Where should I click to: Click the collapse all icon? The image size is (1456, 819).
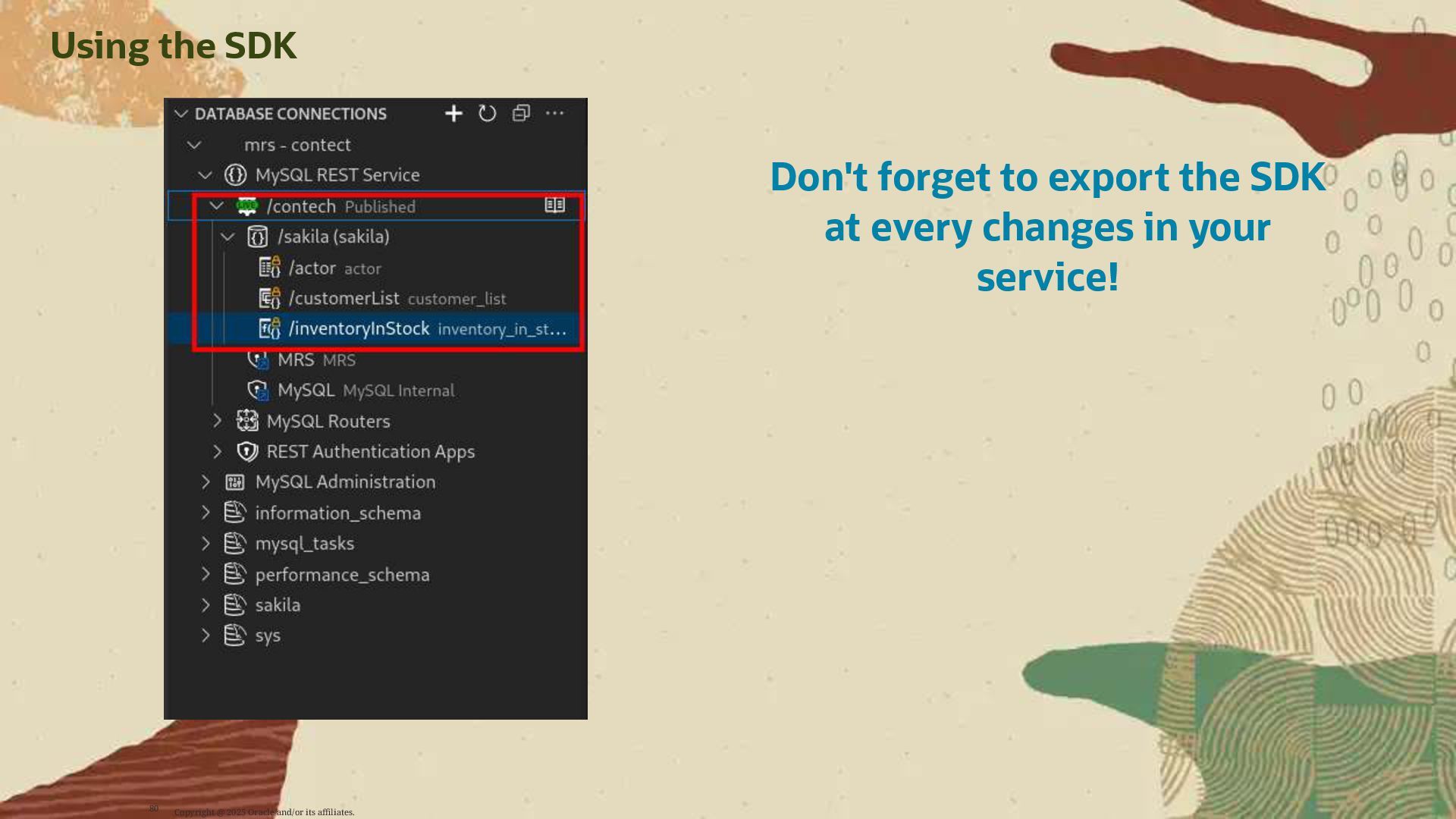coord(521,114)
